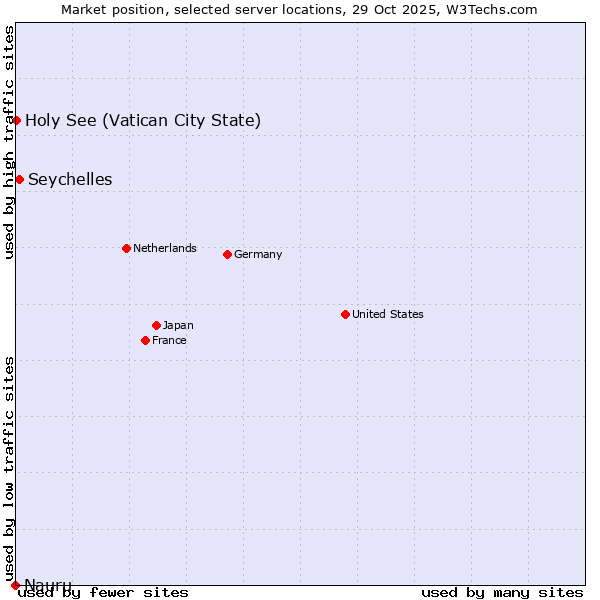This screenshot has width=600, height=600.
Task: Select the 'used by fewer sites' axis label
Action: (103, 592)
